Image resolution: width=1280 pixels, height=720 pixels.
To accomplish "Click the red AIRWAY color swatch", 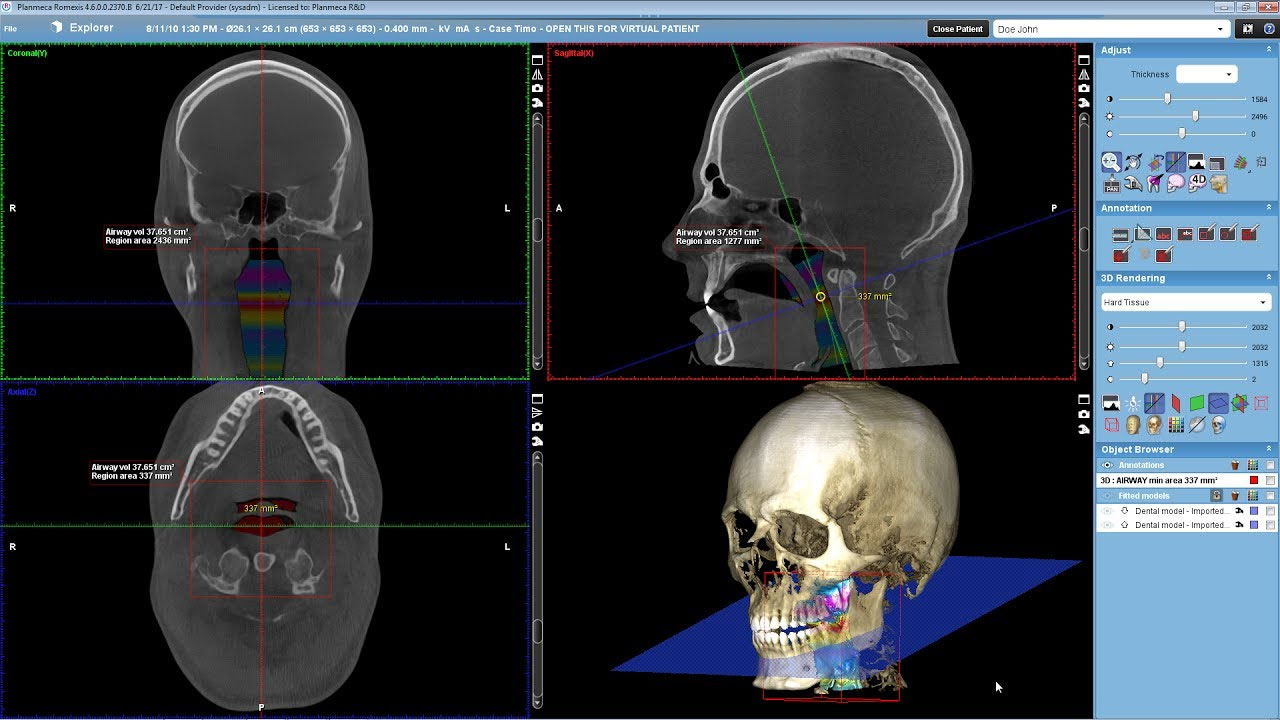I will click(1254, 481).
